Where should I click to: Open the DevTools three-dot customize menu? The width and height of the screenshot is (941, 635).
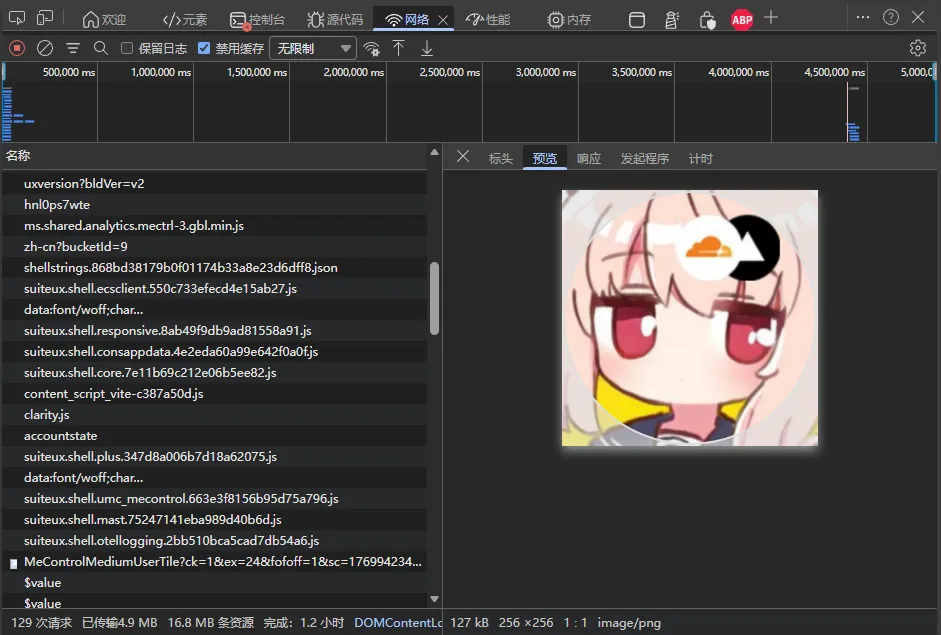coord(863,18)
